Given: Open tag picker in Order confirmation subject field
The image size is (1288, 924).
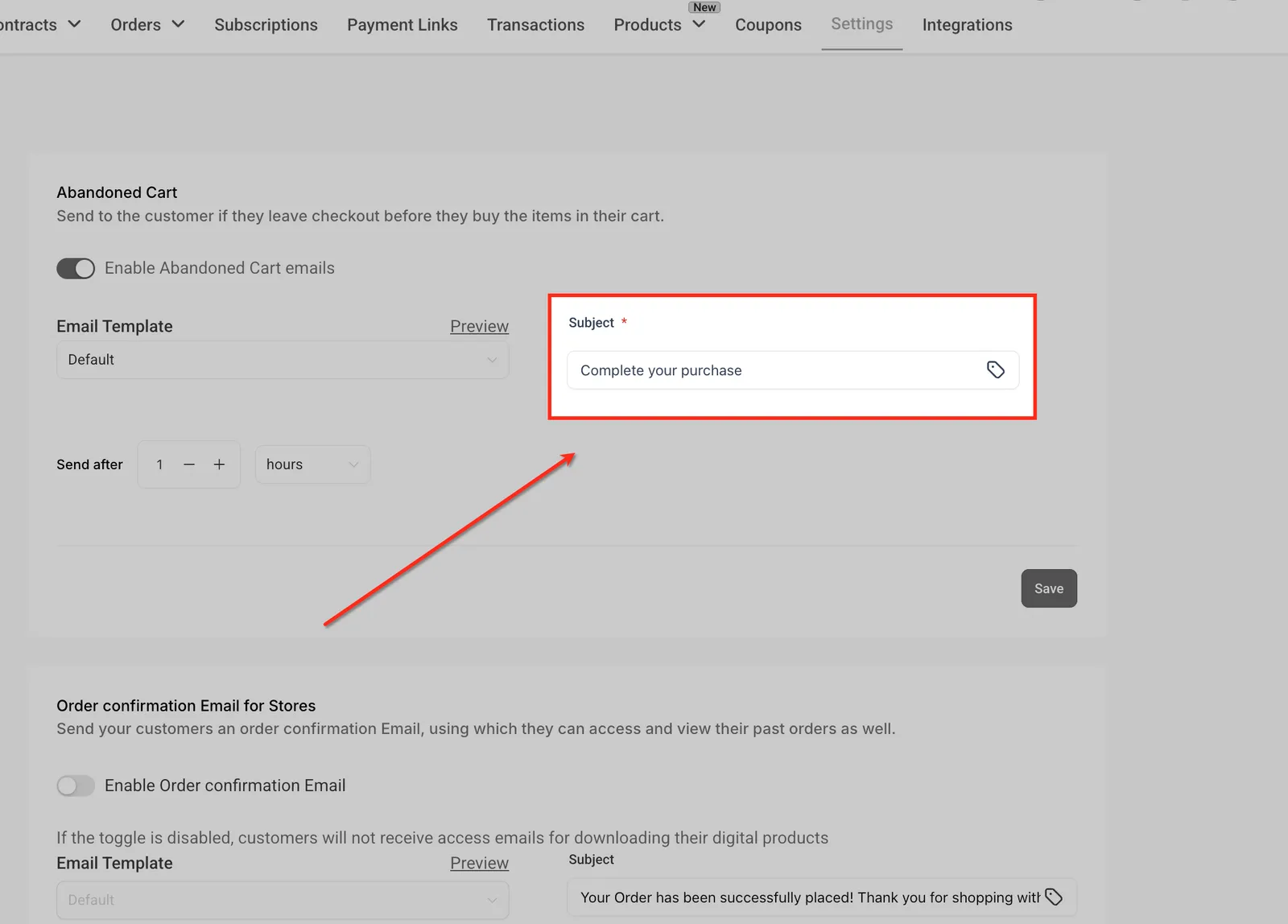Looking at the screenshot, I should (1054, 897).
